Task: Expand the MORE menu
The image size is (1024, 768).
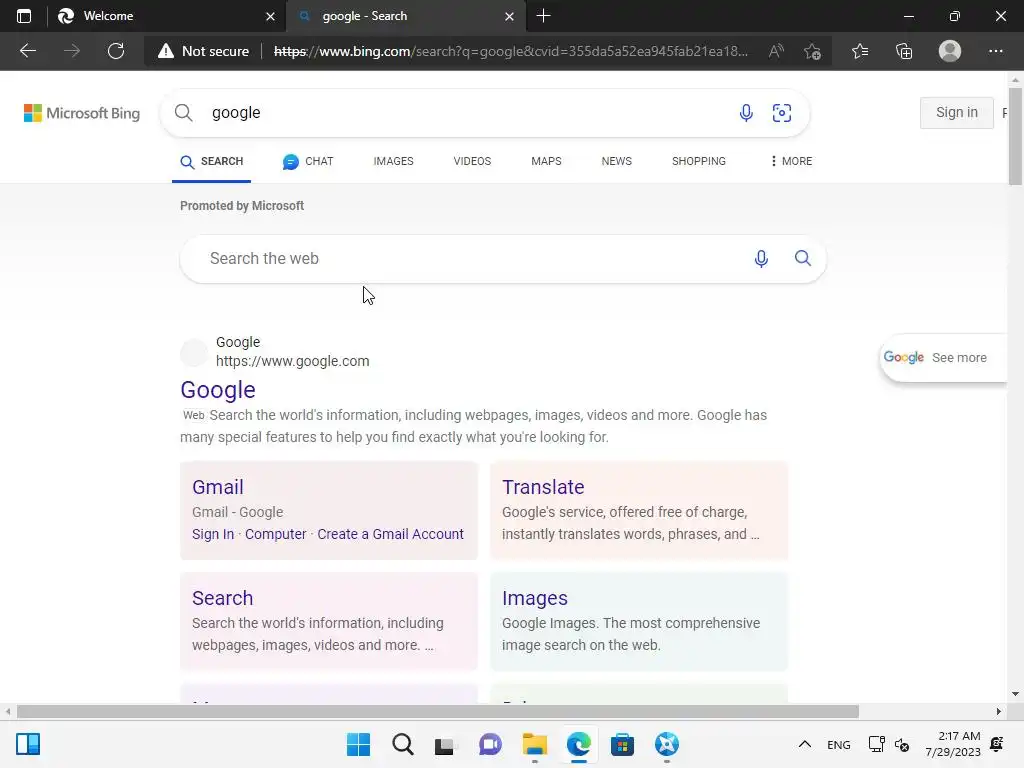Action: coord(792,161)
